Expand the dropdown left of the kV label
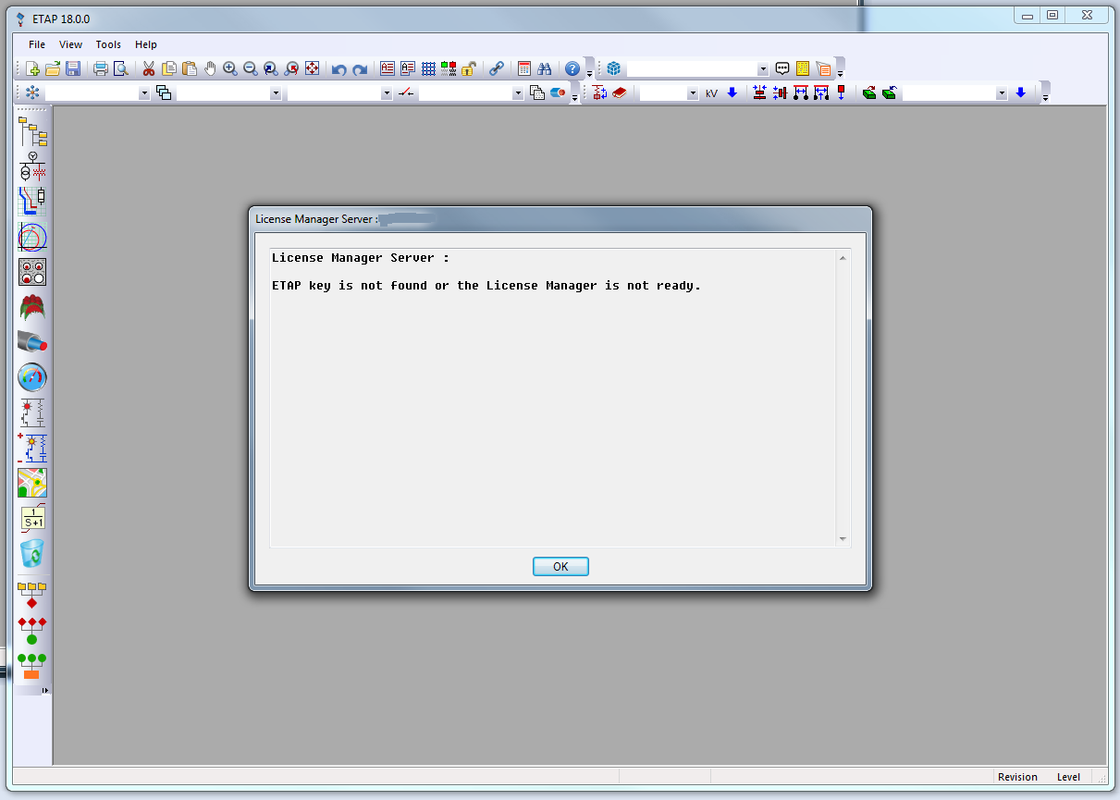The width and height of the screenshot is (1120, 800). coord(692,93)
